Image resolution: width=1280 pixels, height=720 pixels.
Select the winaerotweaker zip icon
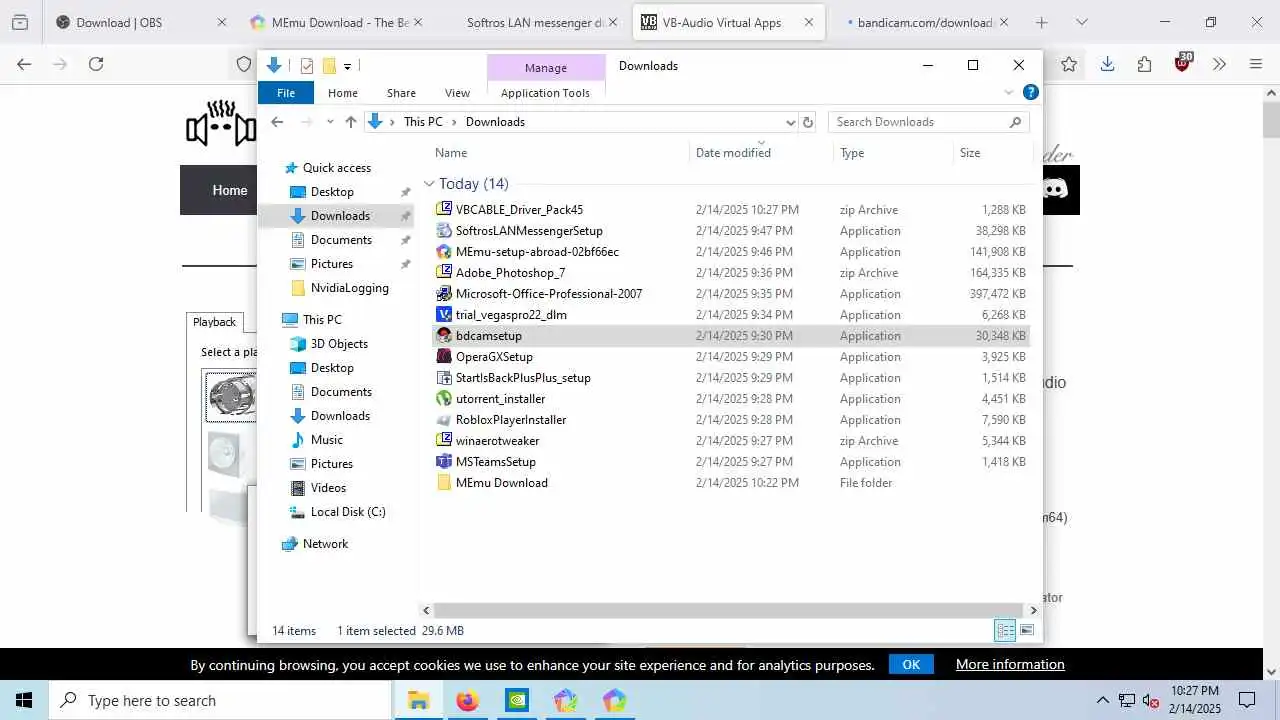click(x=444, y=441)
